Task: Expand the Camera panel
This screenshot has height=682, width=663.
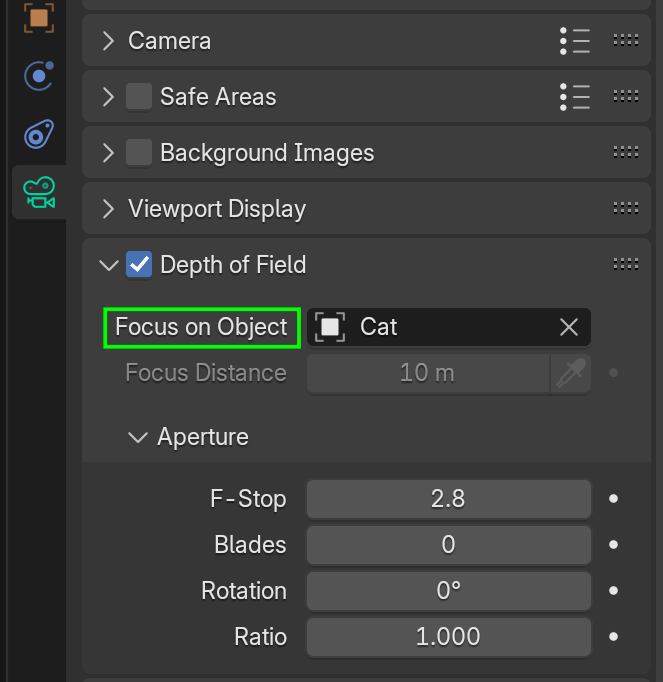Action: click(x=108, y=41)
